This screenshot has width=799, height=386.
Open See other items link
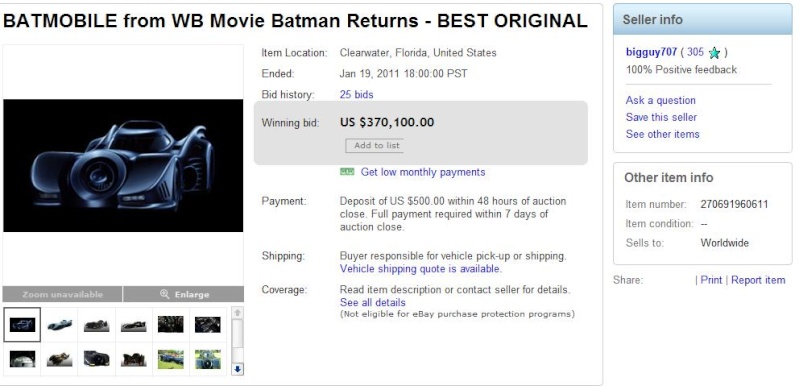pos(662,134)
